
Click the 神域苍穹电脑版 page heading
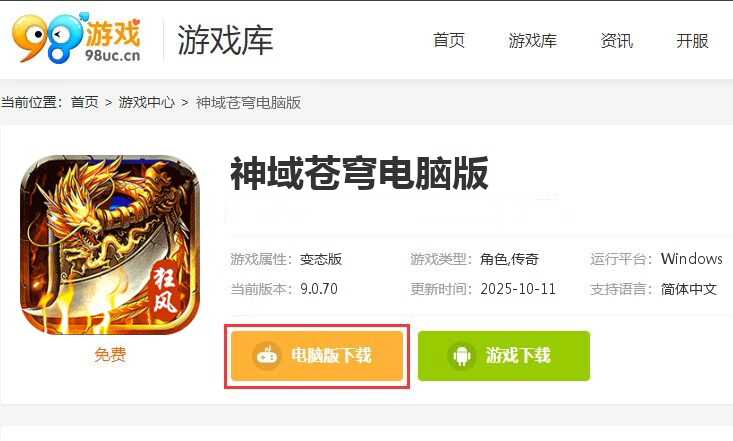(x=359, y=174)
